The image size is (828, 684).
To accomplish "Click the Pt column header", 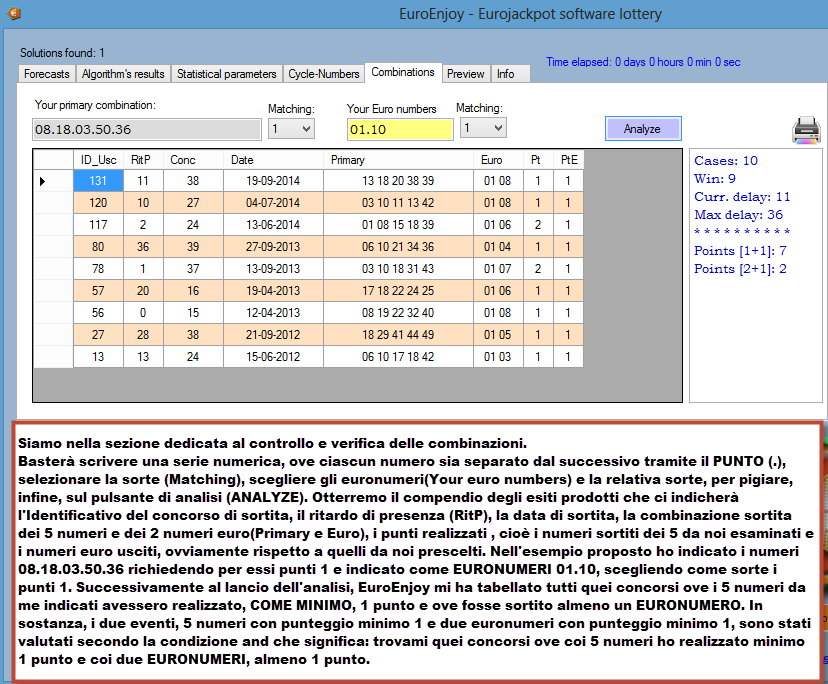I will 538,160.
